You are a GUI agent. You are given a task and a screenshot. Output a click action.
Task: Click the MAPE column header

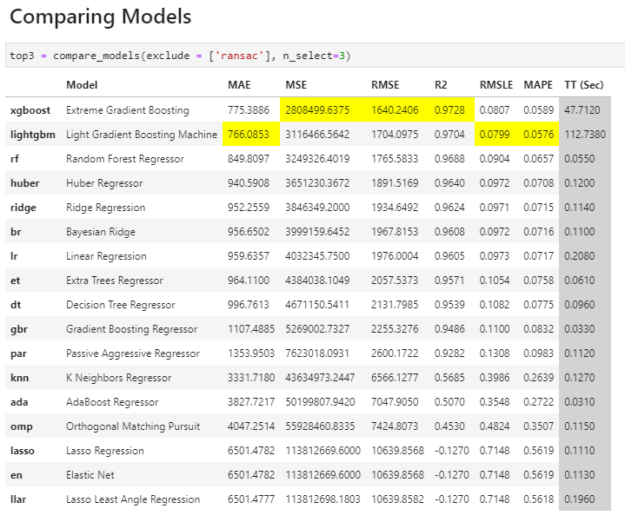pos(538,85)
